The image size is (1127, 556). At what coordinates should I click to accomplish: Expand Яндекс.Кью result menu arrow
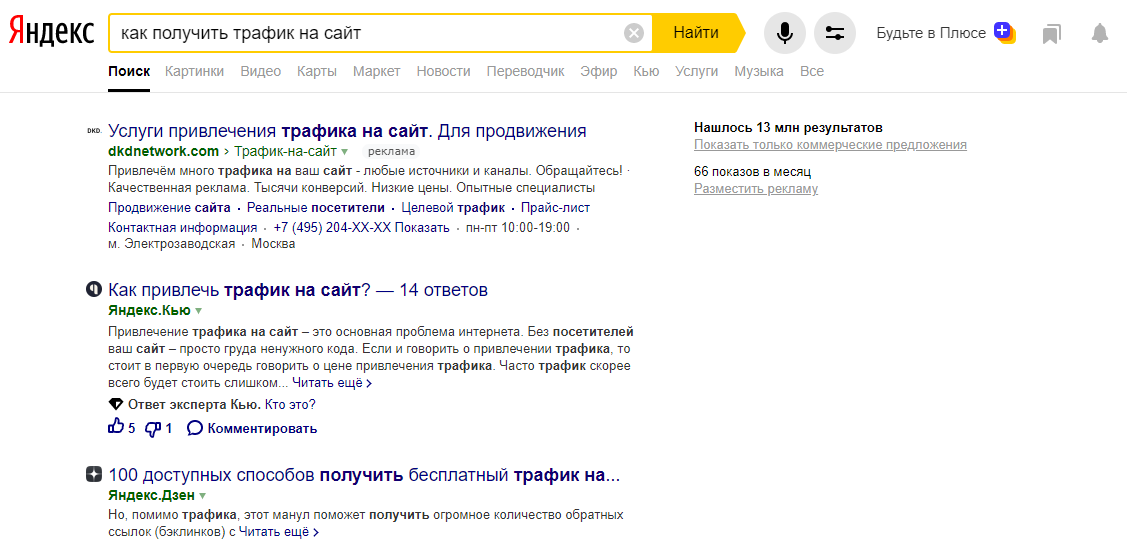click(x=198, y=311)
